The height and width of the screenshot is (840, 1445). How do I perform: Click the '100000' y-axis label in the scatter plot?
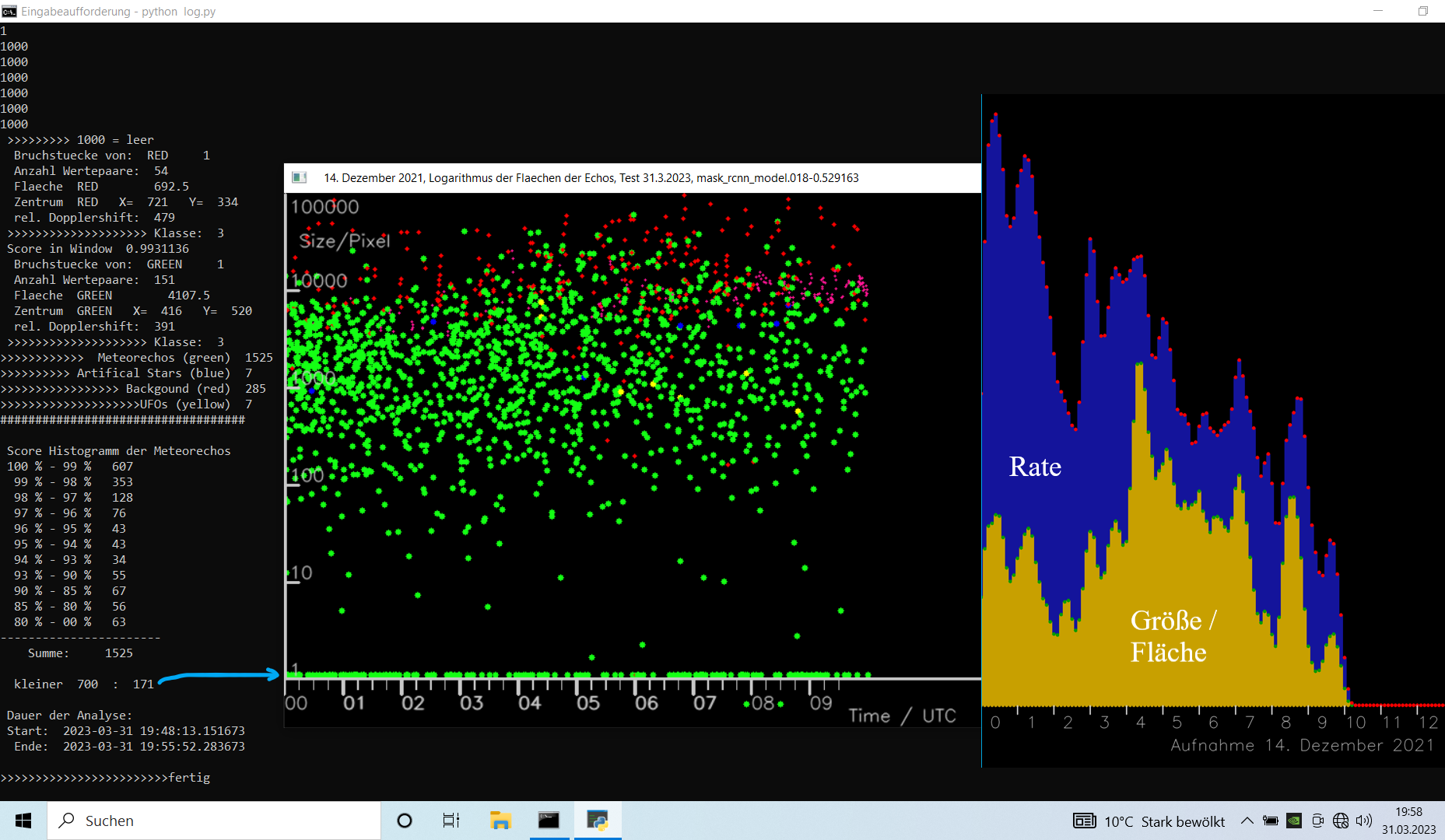point(324,207)
